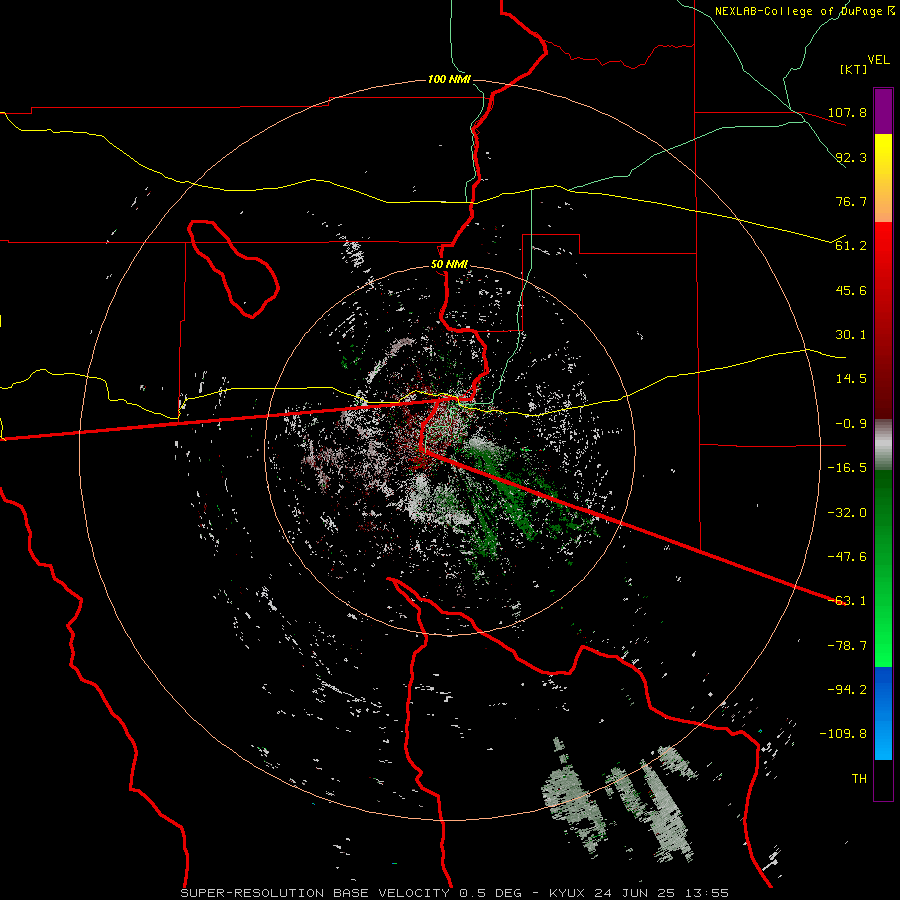Select the 30.1 scale value
900x900 pixels.
pos(851,335)
